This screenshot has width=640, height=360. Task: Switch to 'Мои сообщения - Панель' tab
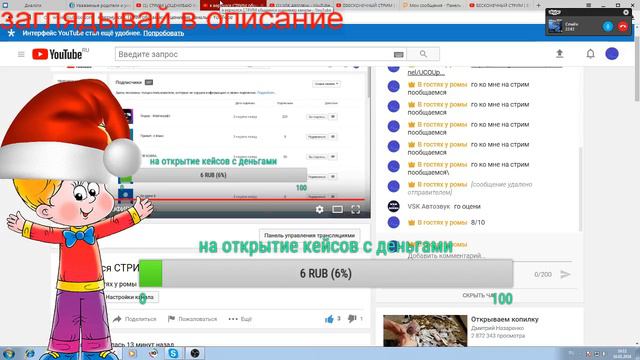click(432, 5)
